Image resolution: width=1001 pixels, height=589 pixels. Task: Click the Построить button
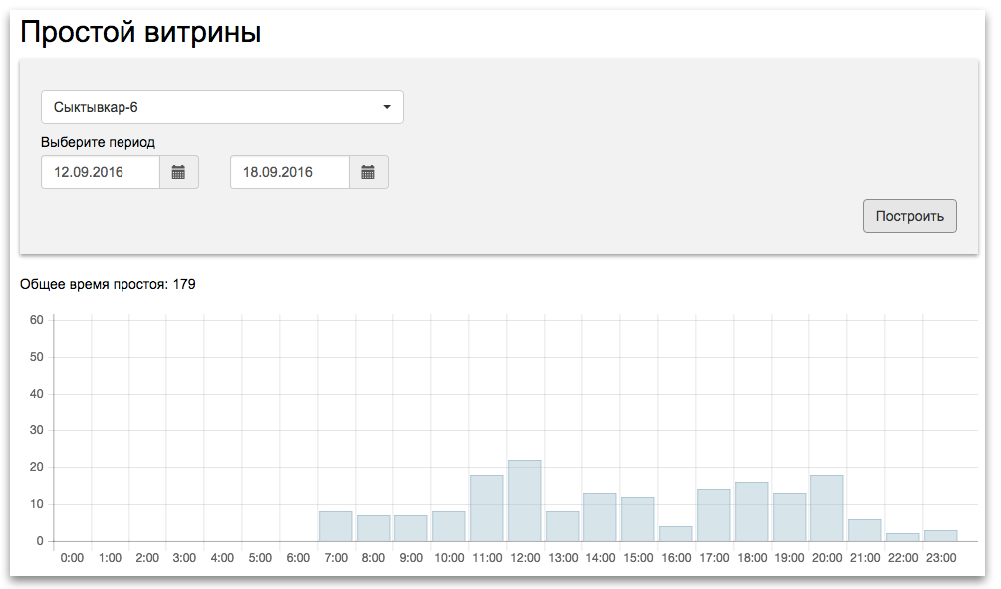point(910,216)
